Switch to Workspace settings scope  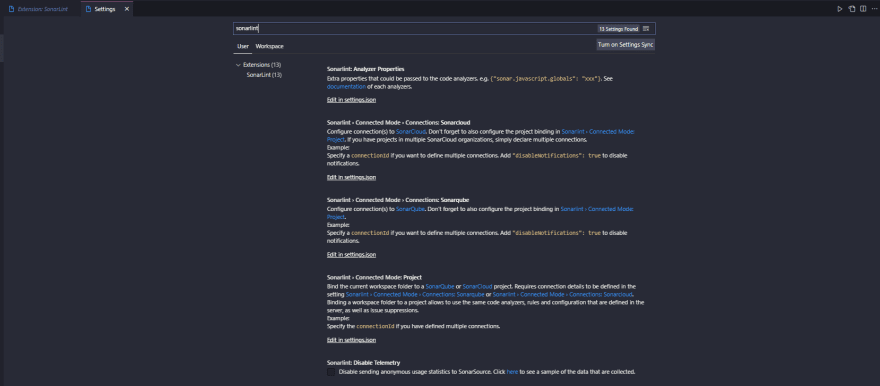pyautogui.click(x=269, y=47)
